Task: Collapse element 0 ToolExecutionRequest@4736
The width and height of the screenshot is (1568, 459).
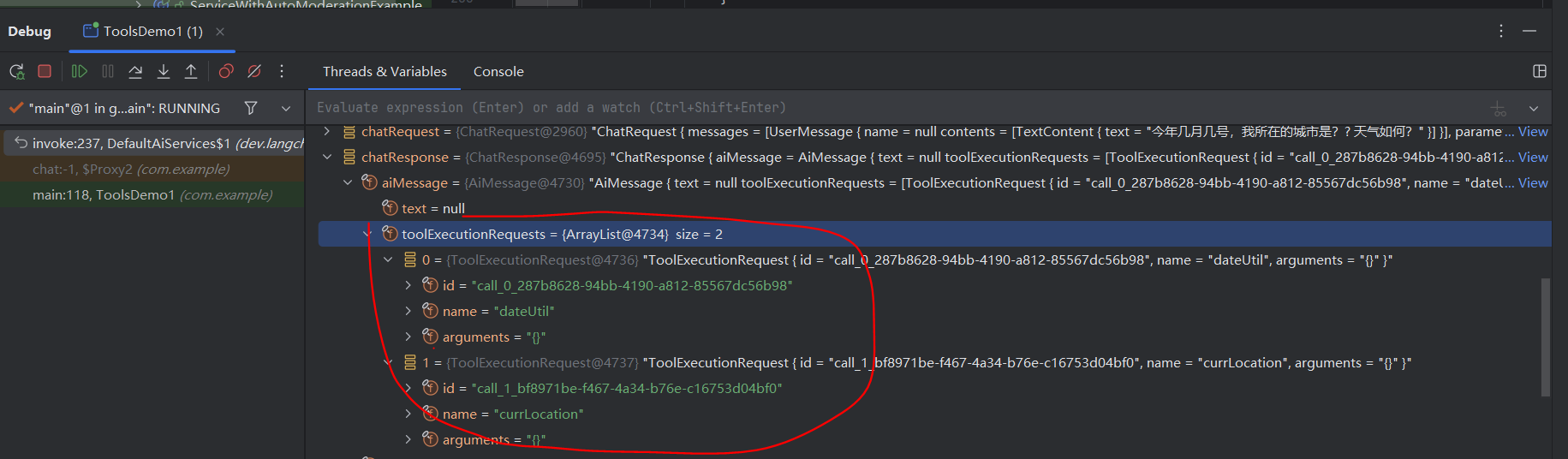Action: [388, 259]
